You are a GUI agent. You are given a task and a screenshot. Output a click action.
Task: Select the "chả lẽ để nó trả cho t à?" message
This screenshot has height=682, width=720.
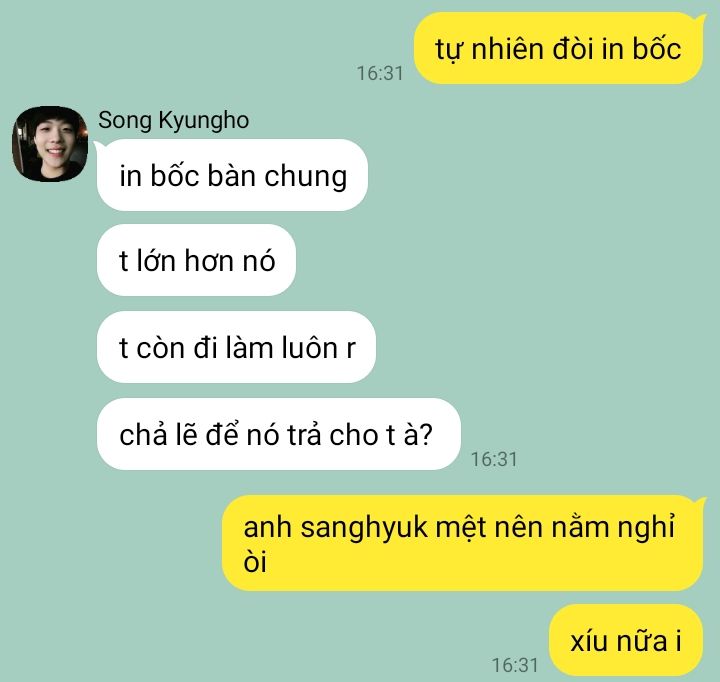tap(279, 434)
